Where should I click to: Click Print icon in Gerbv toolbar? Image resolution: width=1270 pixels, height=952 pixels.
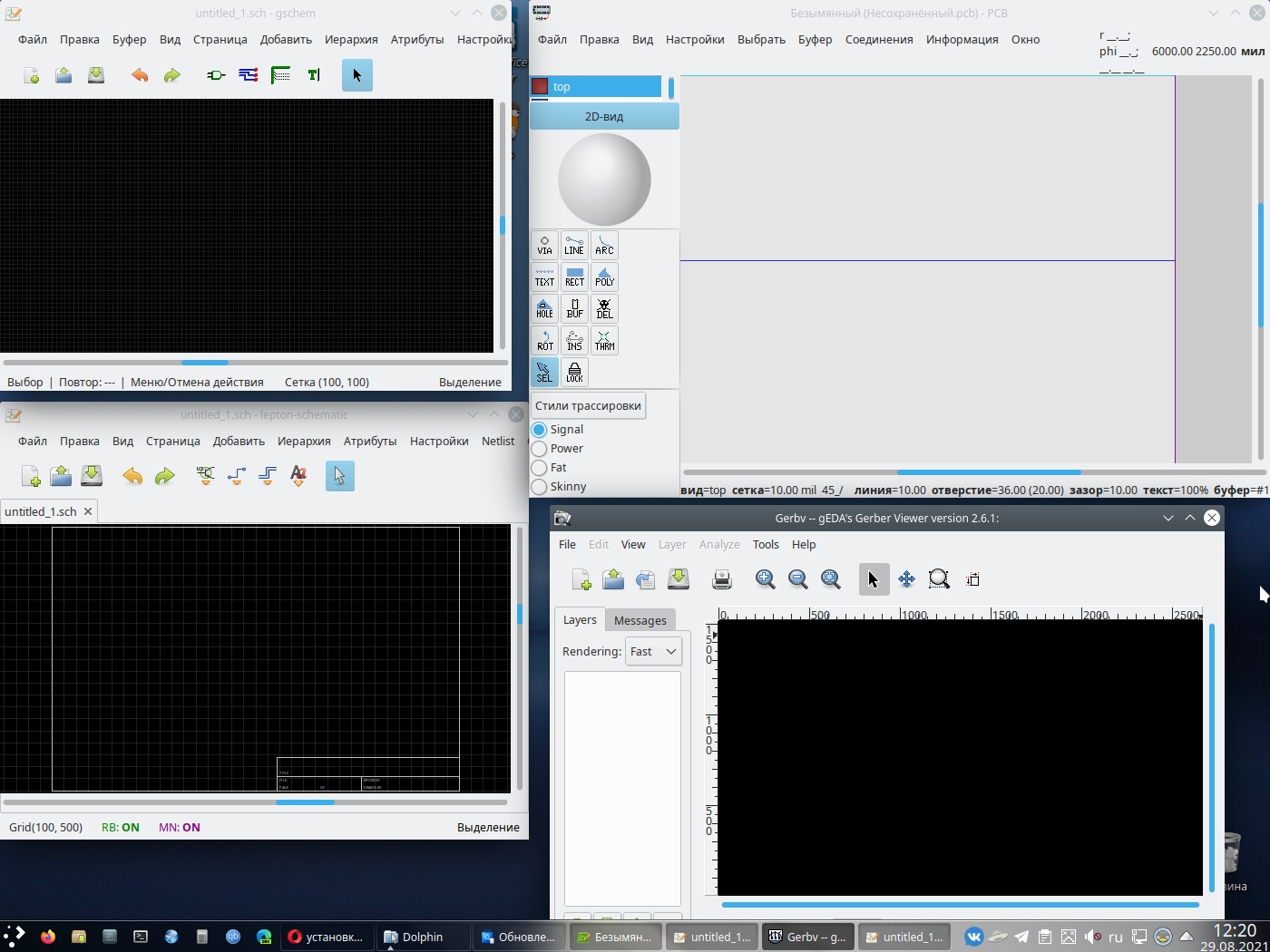[722, 579]
